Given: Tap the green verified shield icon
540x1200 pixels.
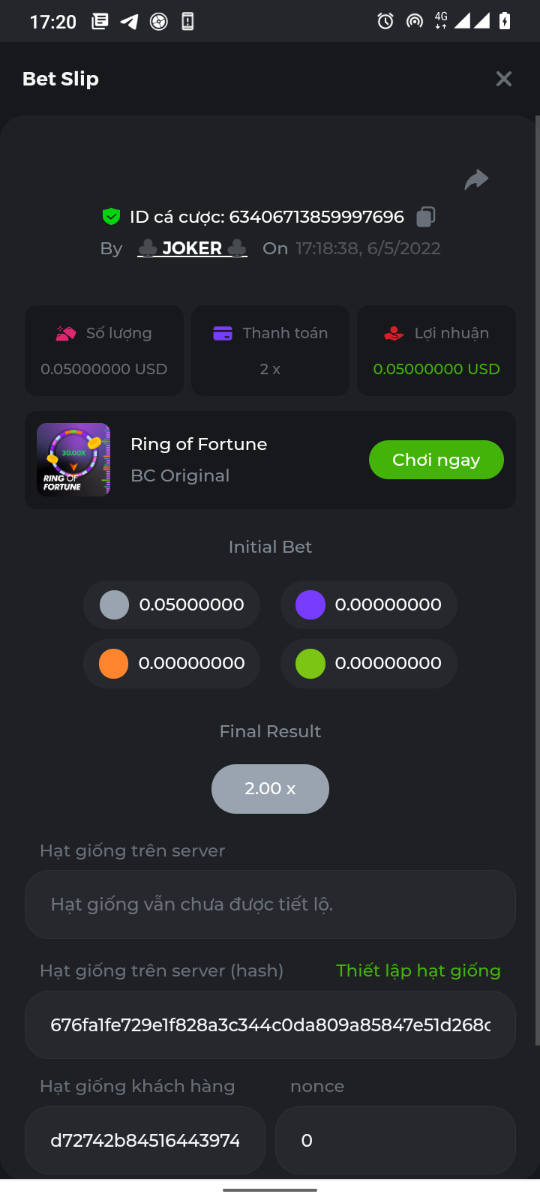Looking at the screenshot, I should [111, 216].
